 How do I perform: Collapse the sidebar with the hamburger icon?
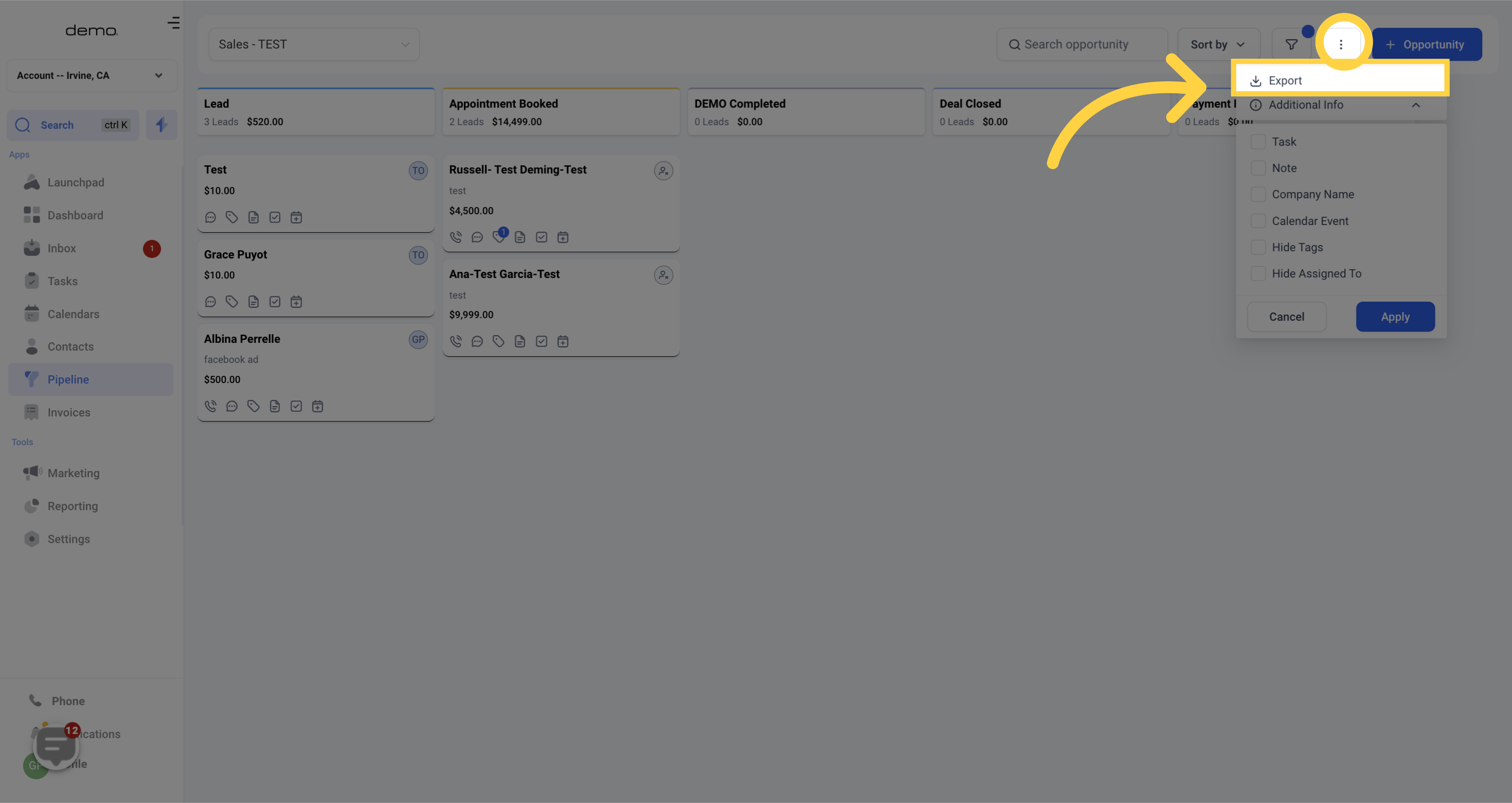173,23
